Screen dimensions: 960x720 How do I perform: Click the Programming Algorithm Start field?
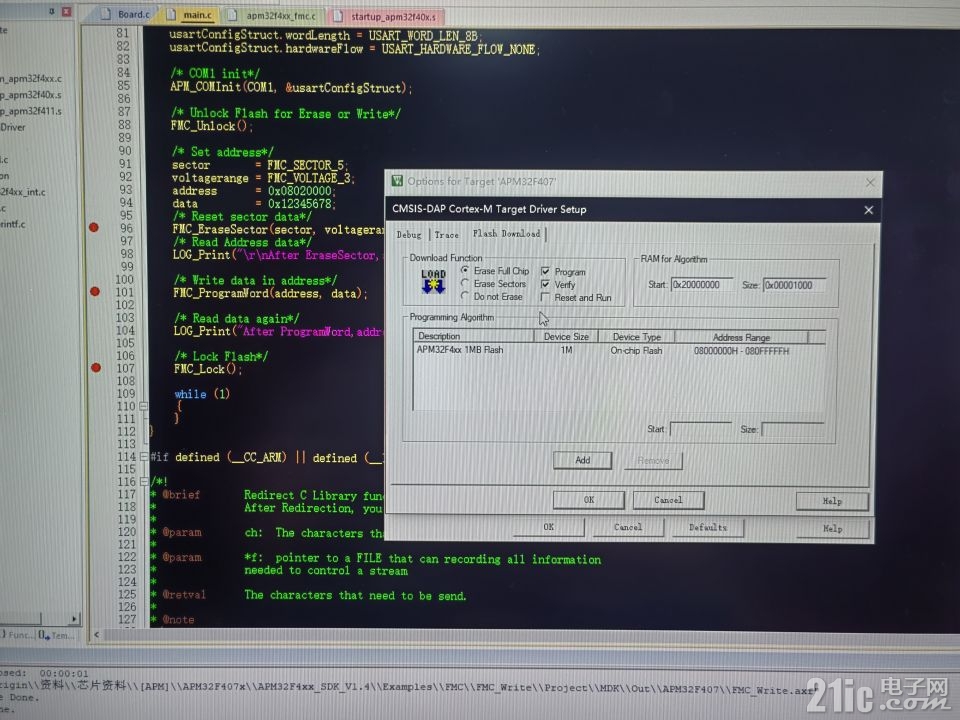tap(701, 429)
